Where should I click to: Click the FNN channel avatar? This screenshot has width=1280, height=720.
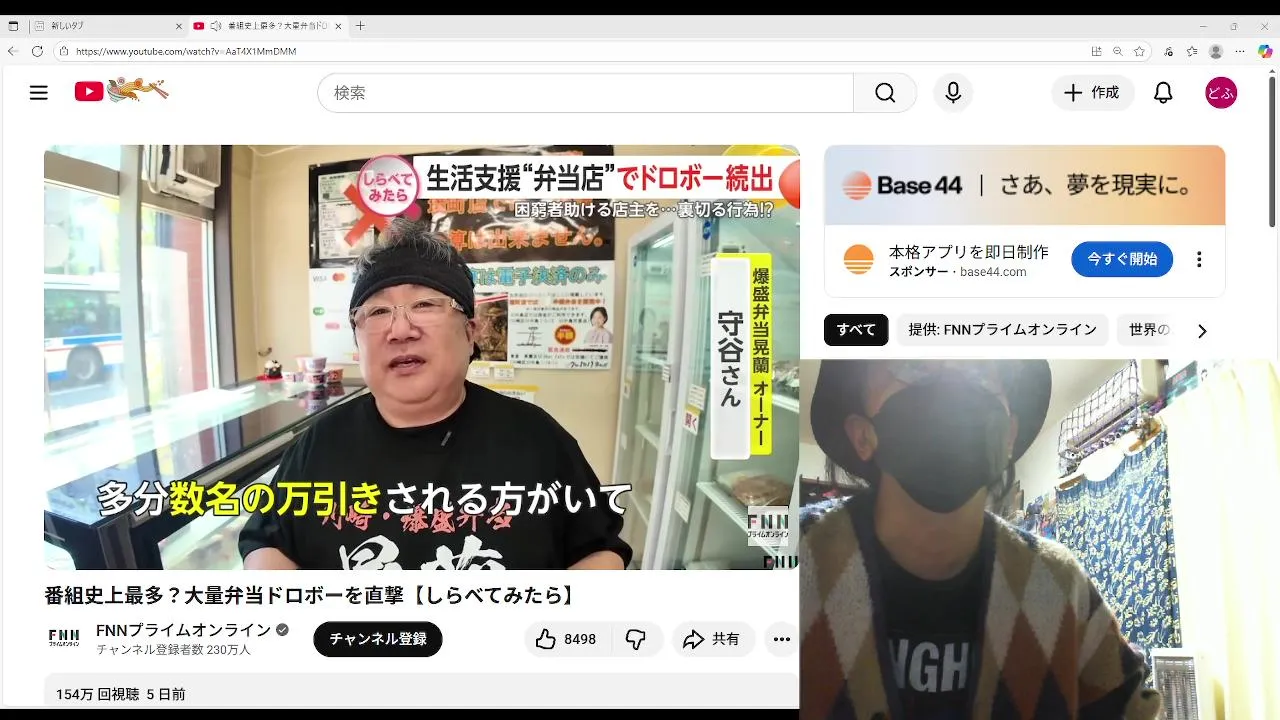pos(64,638)
